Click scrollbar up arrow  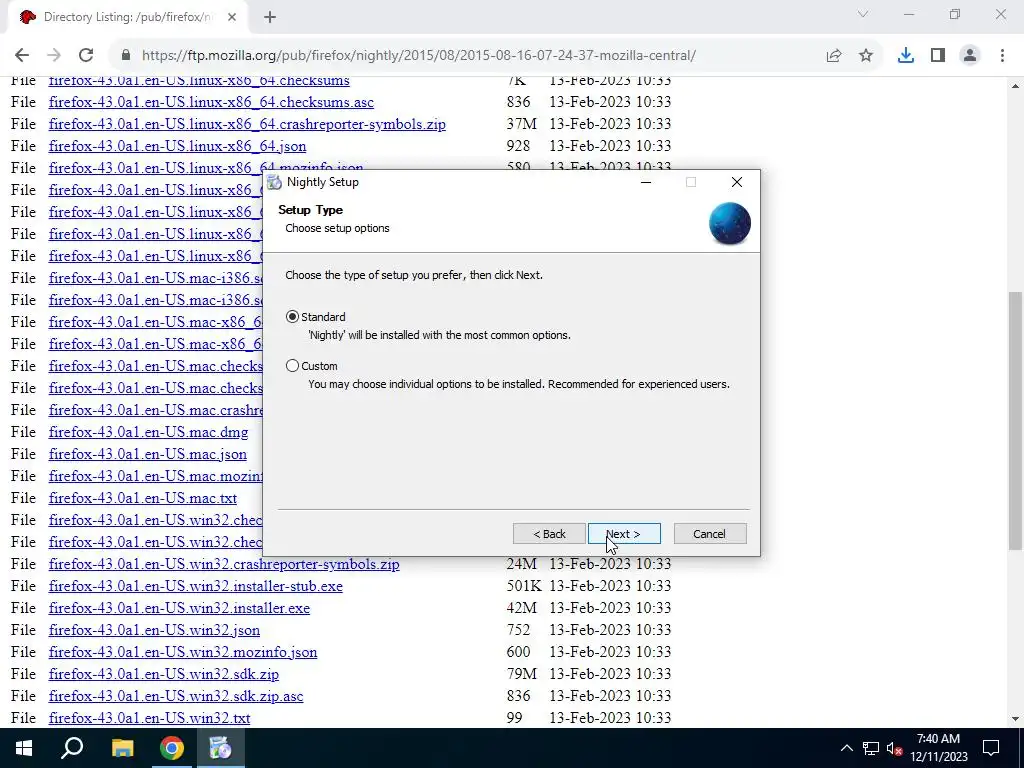(1016, 86)
